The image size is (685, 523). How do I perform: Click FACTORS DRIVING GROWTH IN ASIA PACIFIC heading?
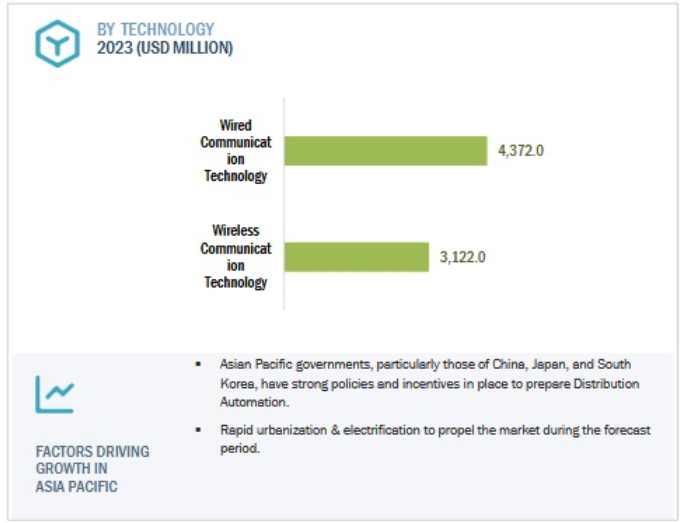coord(92,468)
